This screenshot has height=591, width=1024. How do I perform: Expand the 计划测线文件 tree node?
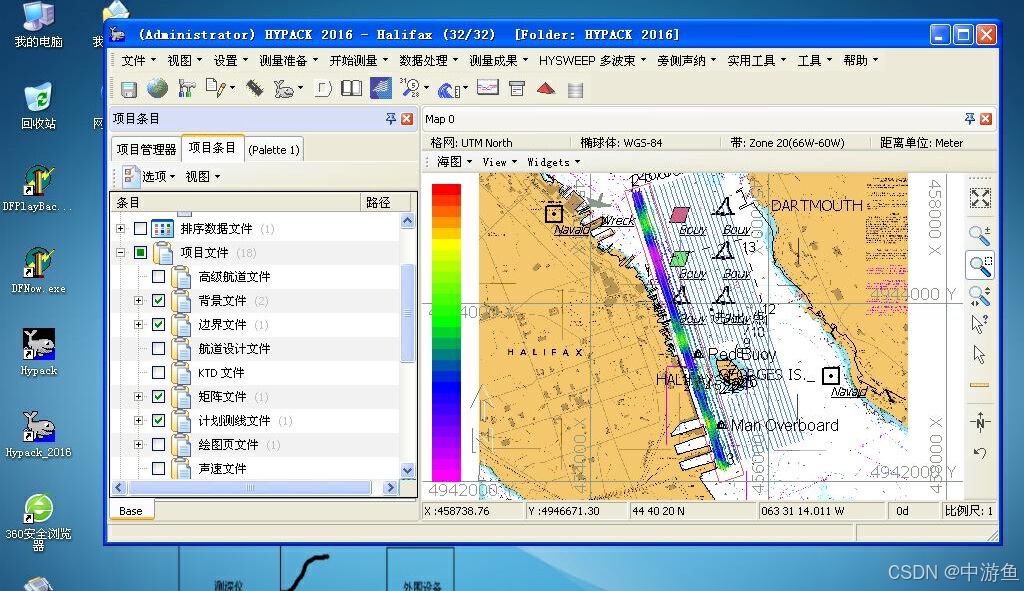[138, 420]
